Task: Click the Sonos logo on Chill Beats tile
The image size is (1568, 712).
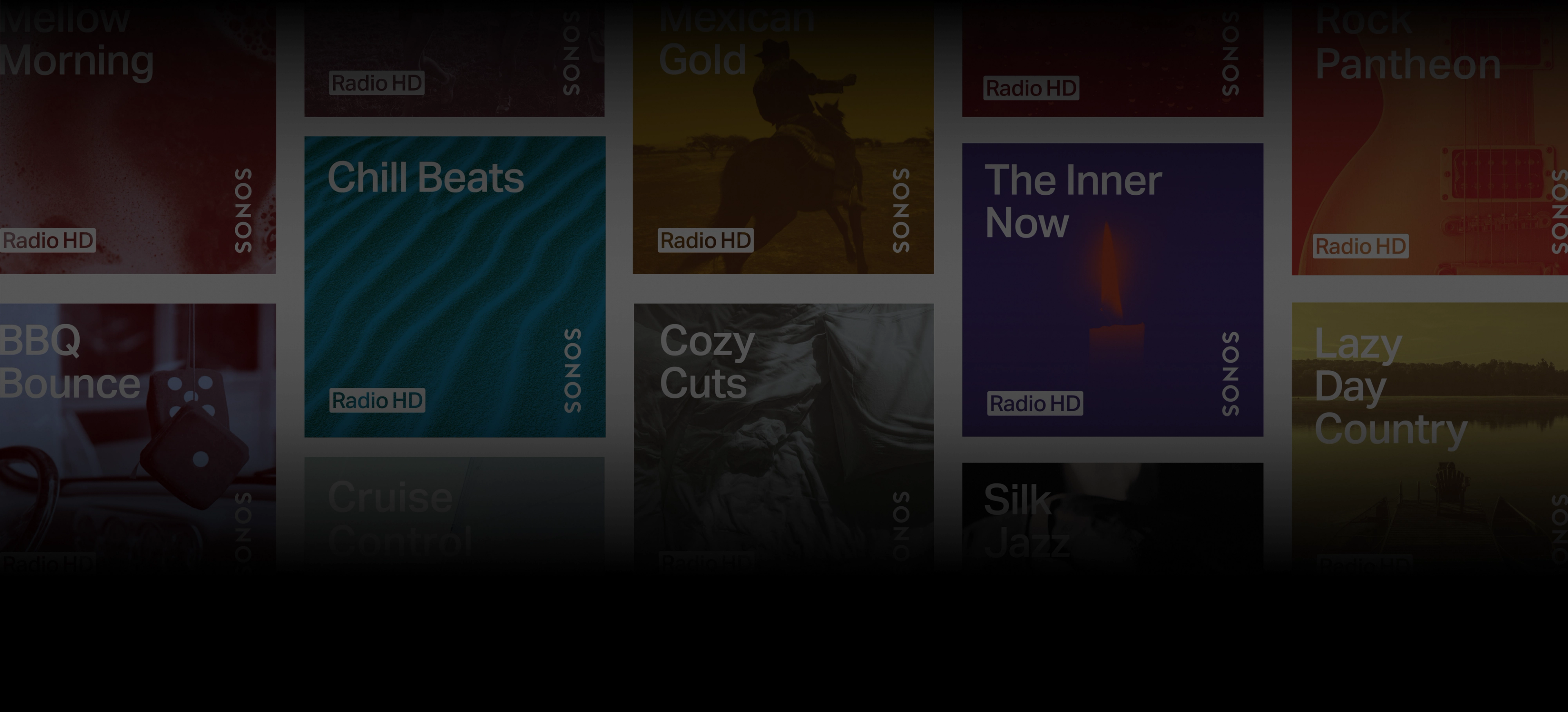Action: pyautogui.click(x=572, y=371)
